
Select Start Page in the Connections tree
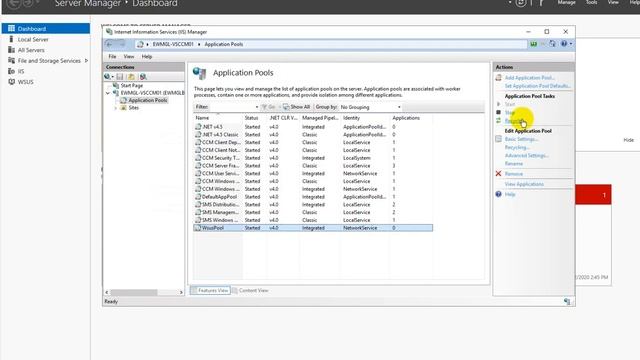[x=131, y=86]
